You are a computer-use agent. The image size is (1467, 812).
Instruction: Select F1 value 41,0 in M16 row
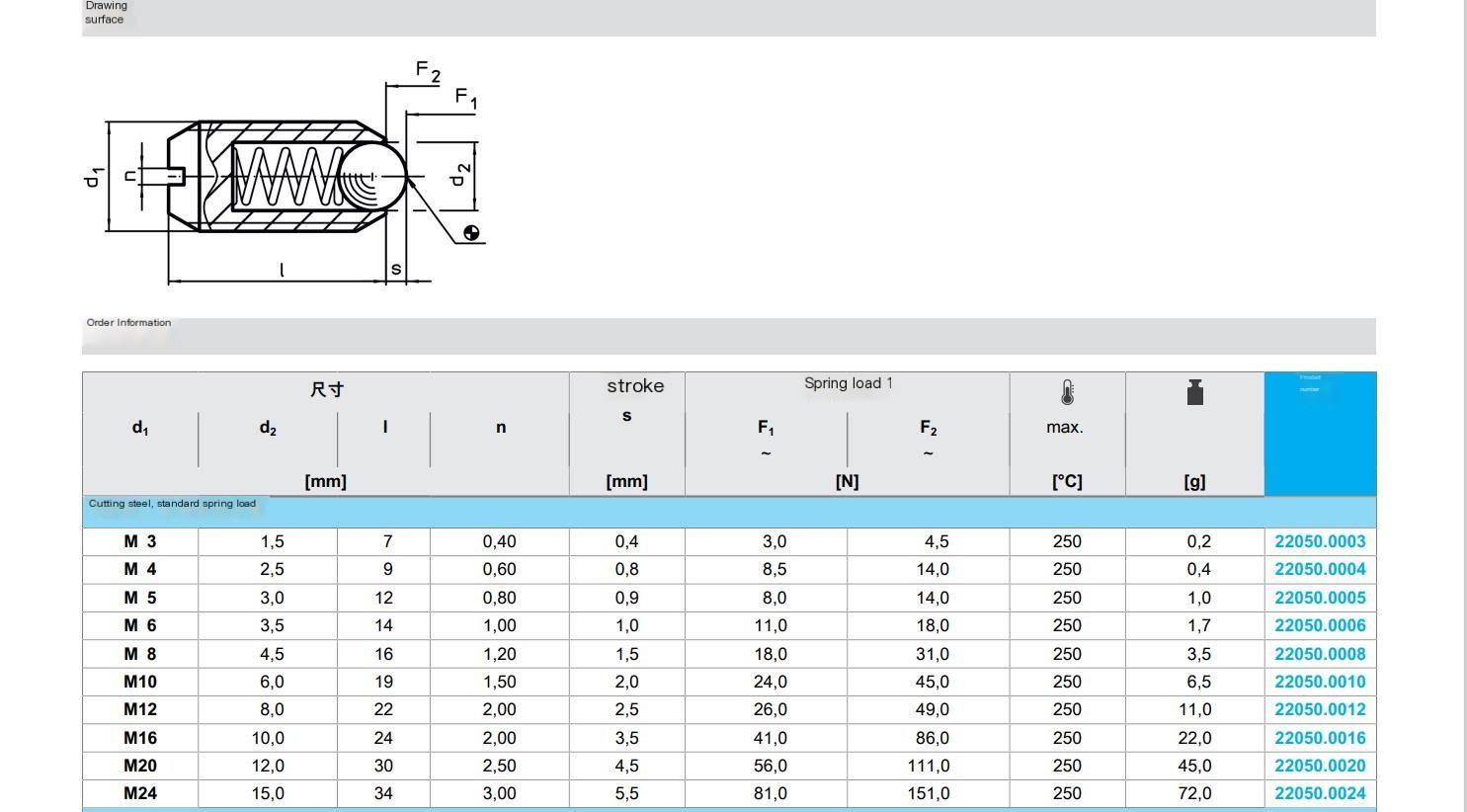click(x=770, y=738)
